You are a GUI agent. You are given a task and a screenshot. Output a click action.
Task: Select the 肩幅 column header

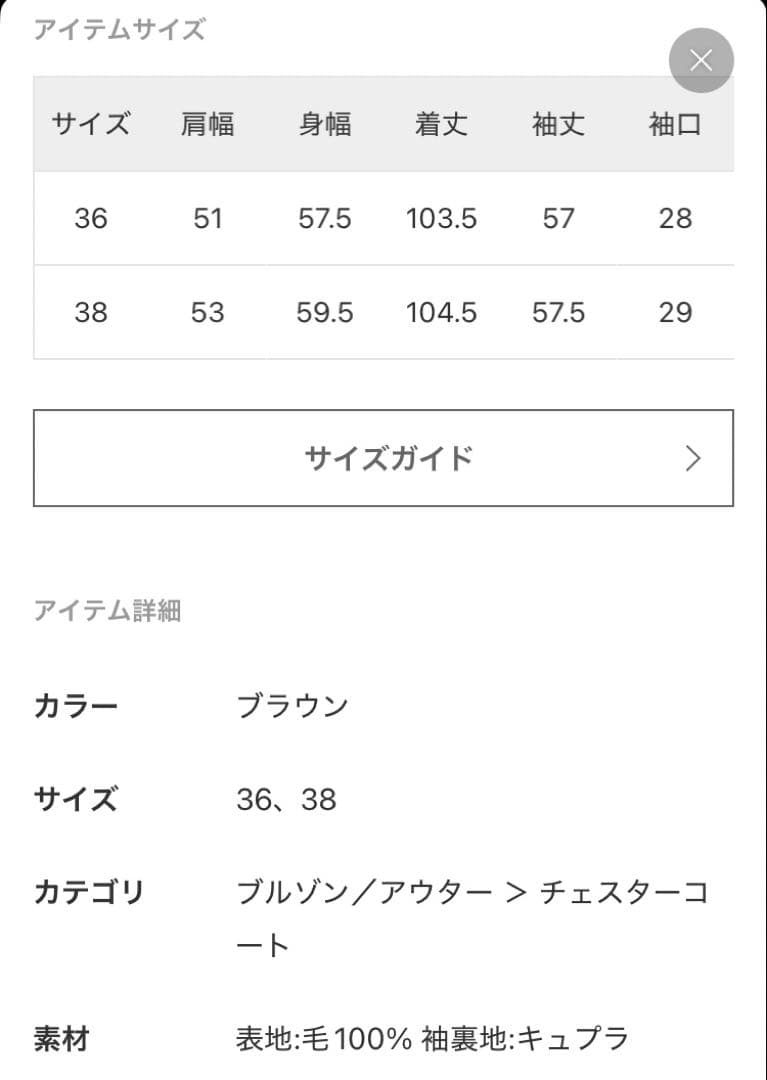[x=208, y=124]
